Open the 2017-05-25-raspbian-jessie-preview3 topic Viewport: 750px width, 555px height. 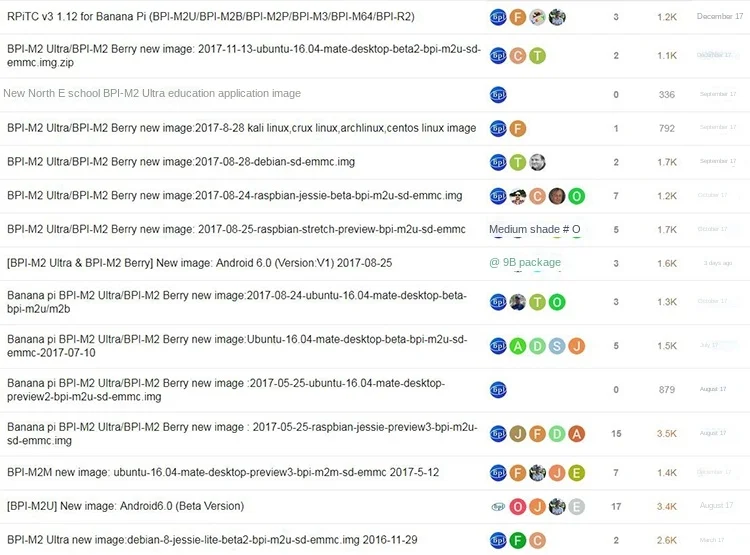(x=242, y=433)
